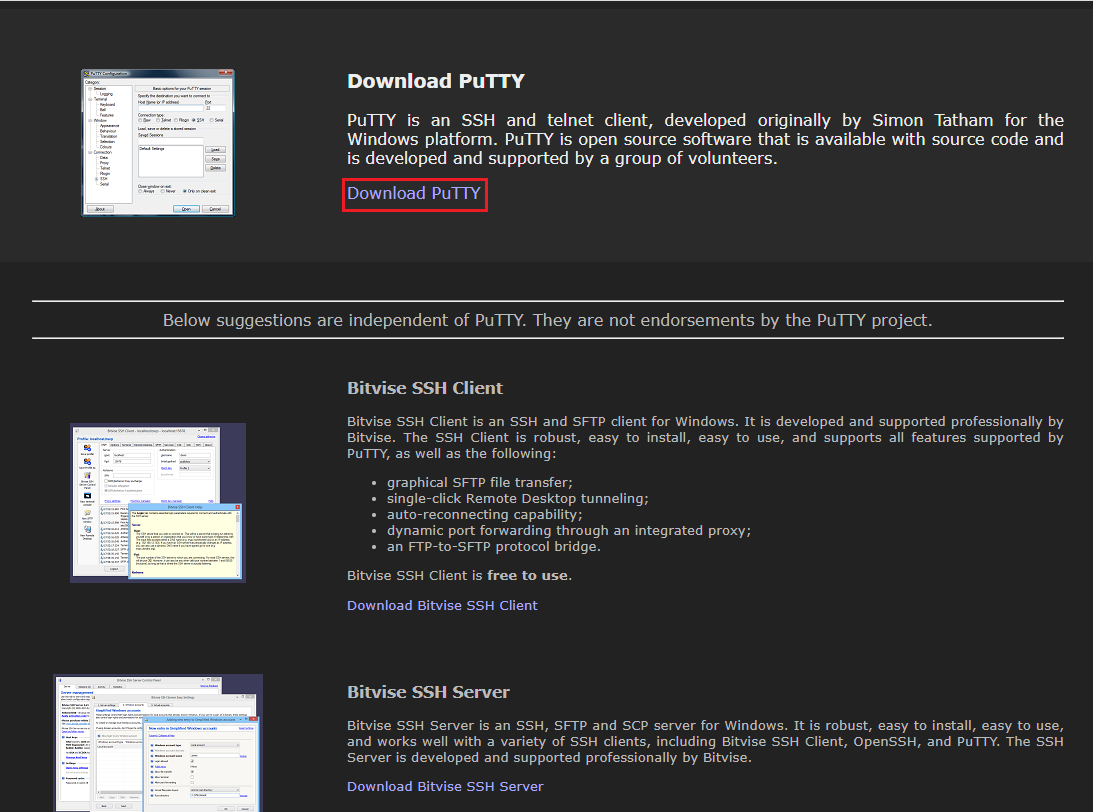Click the paragraph starting 'Bitvise SSH Client is an SSH and SFTP'
Image resolution: width=1093 pixels, height=812 pixels.
tap(705, 438)
